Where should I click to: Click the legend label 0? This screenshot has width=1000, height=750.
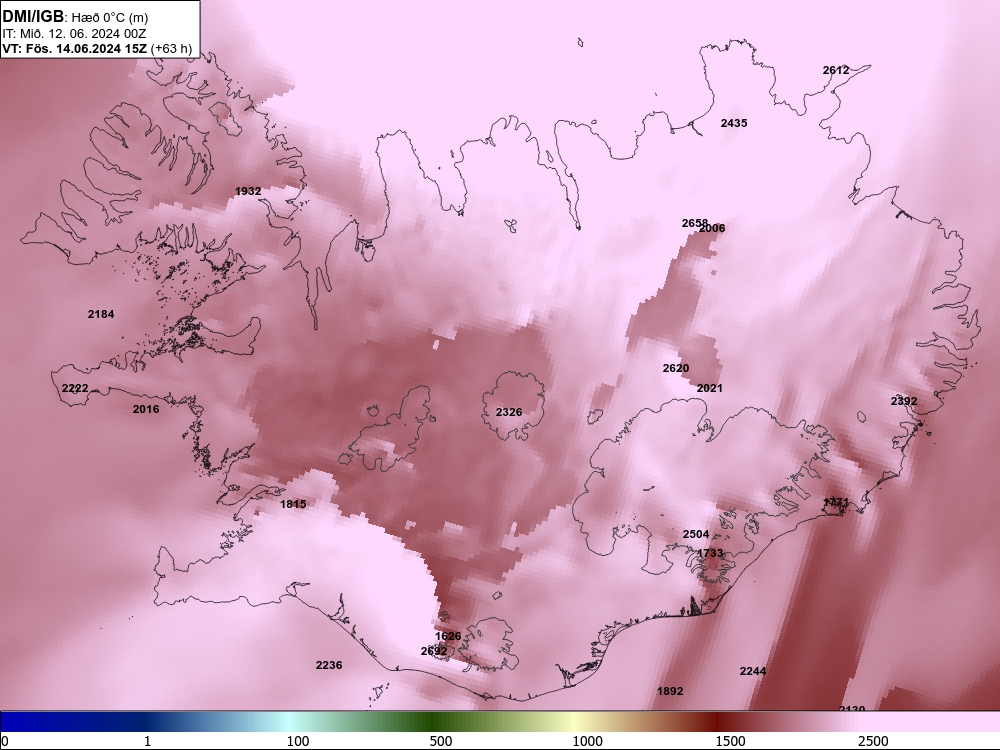click(5, 741)
